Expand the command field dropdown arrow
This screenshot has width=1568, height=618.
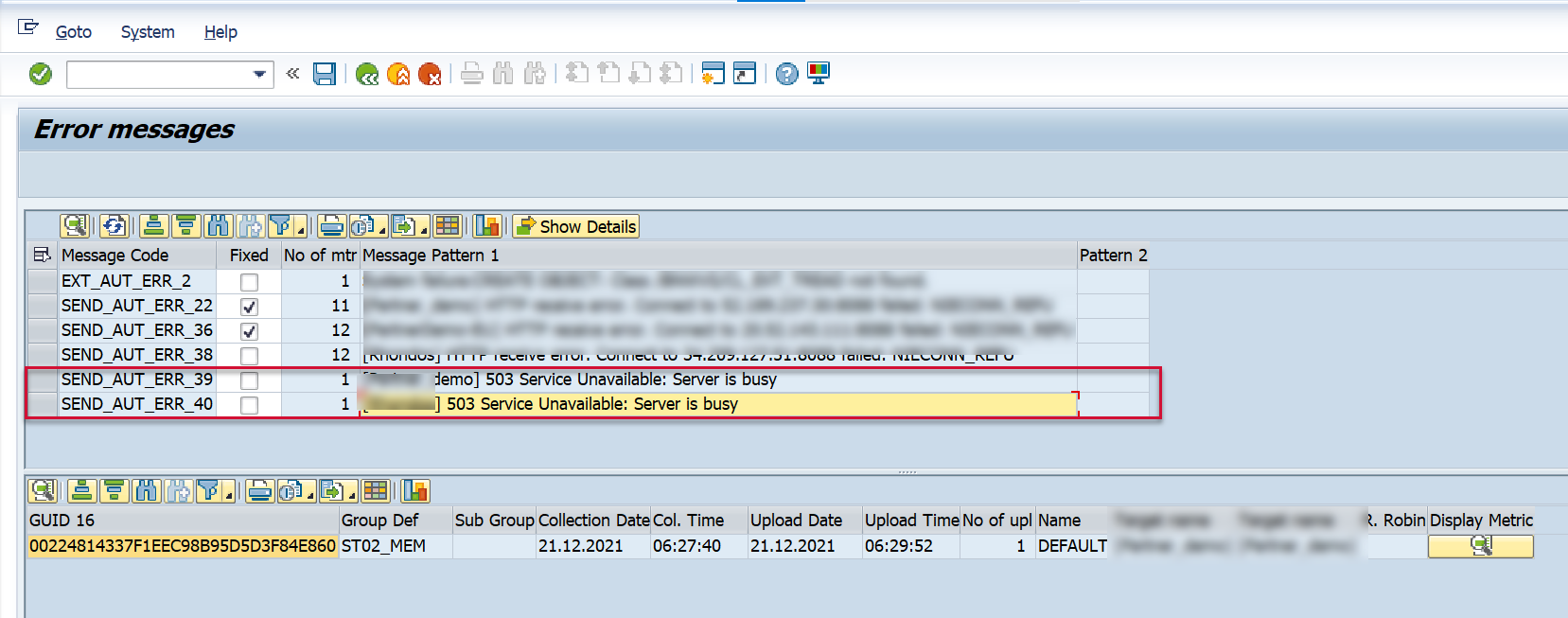(x=259, y=74)
